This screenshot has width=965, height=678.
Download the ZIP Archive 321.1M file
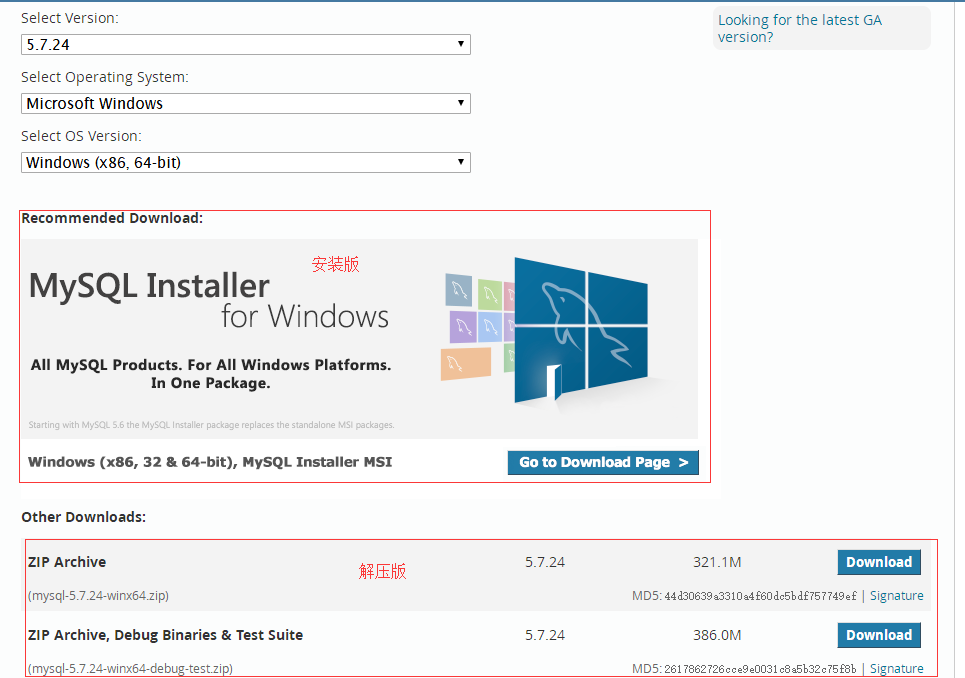point(879,562)
